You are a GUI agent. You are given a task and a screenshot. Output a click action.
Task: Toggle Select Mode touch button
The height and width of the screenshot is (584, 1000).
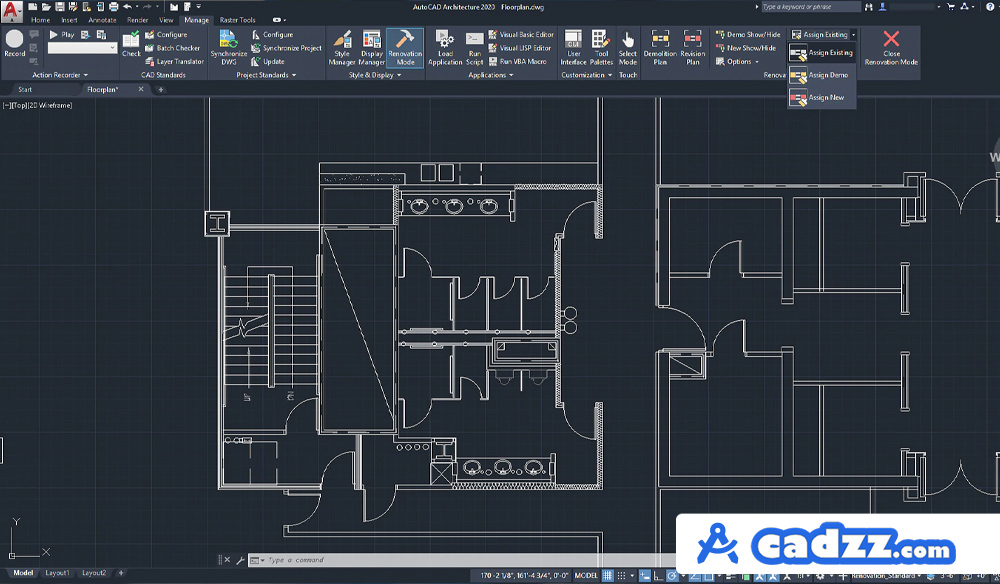628,47
